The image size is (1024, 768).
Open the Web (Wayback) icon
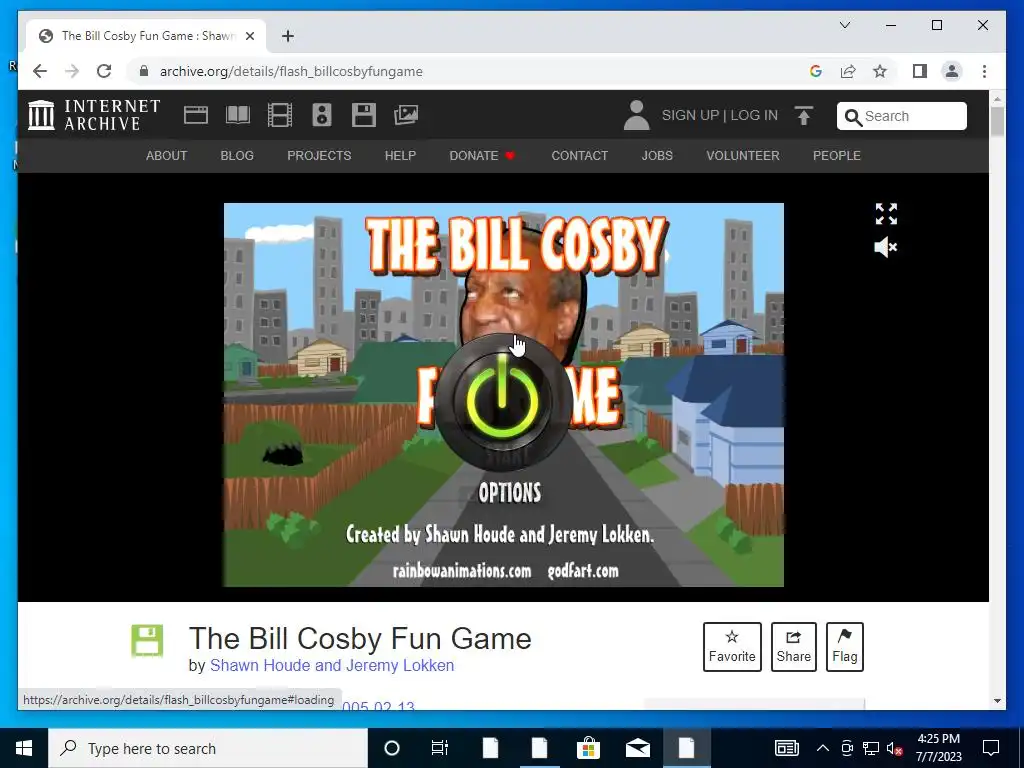coord(195,115)
